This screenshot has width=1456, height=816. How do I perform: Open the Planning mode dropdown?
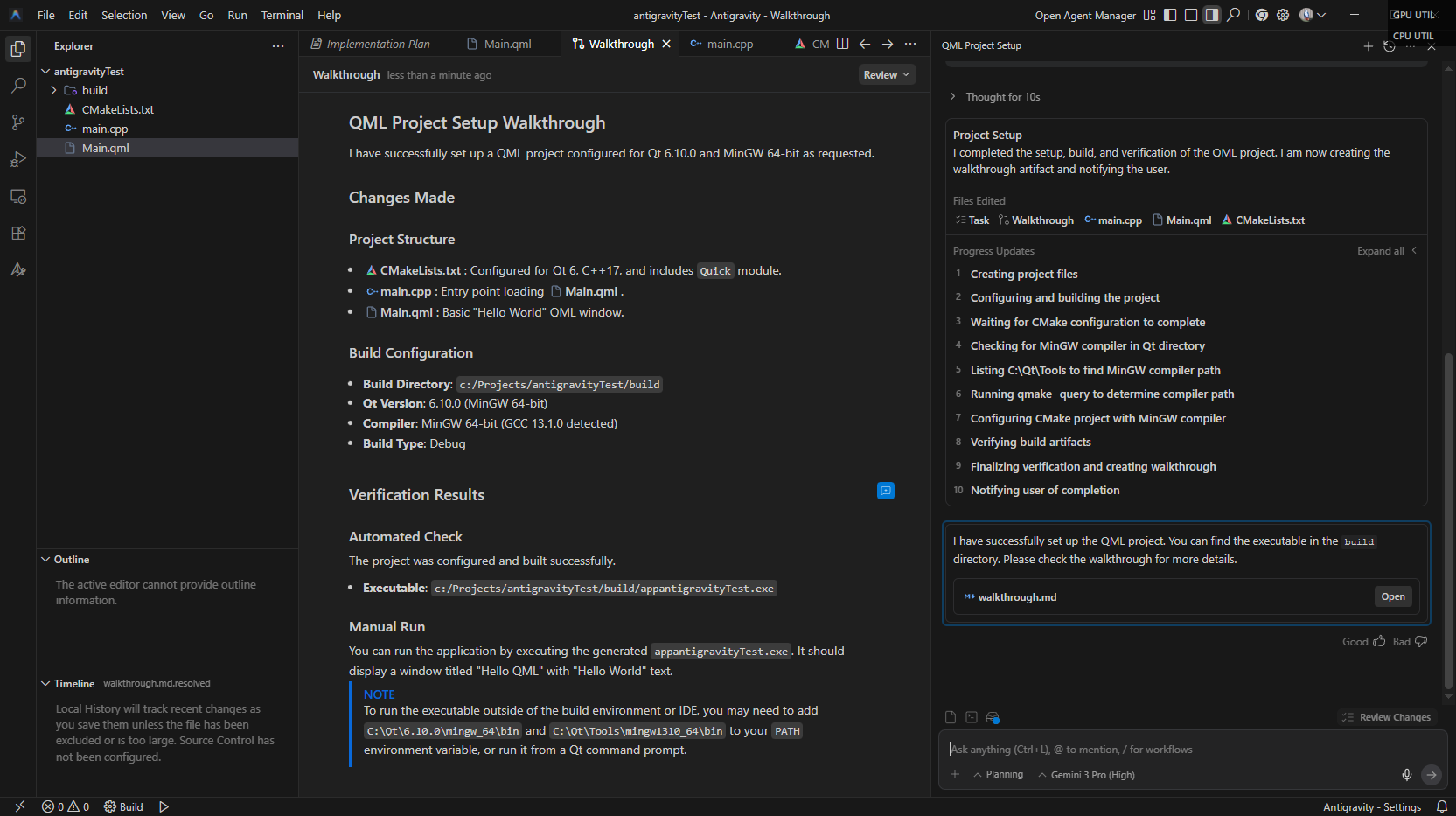998,774
